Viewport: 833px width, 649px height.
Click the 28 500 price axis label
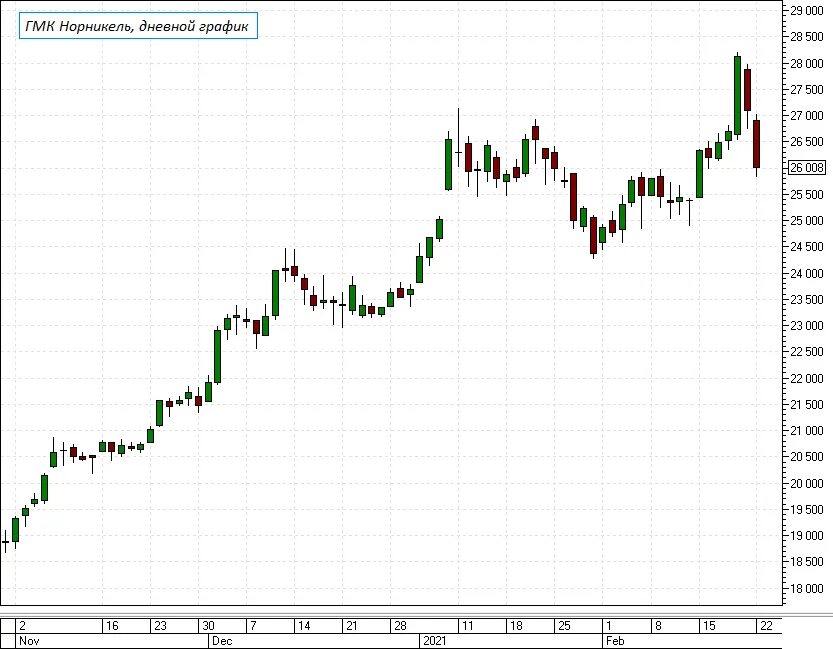[807, 37]
